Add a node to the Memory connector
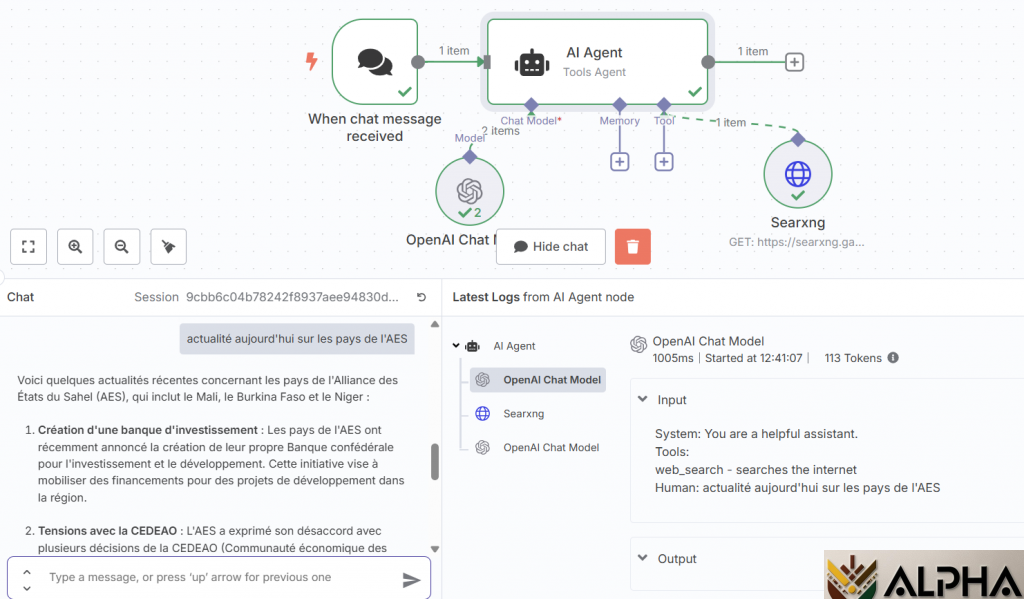The image size is (1024, 599). pyautogui.click(x=620, y=162)
